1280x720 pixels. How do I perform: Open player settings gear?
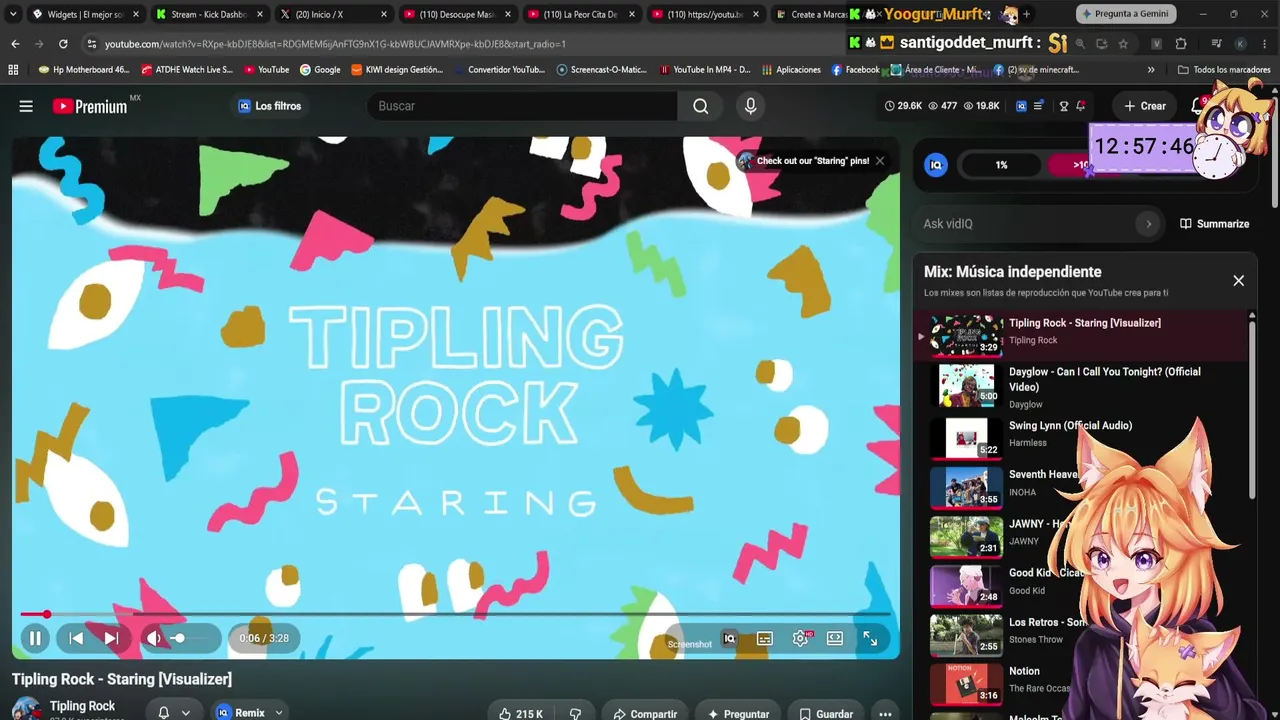point(800,638)
